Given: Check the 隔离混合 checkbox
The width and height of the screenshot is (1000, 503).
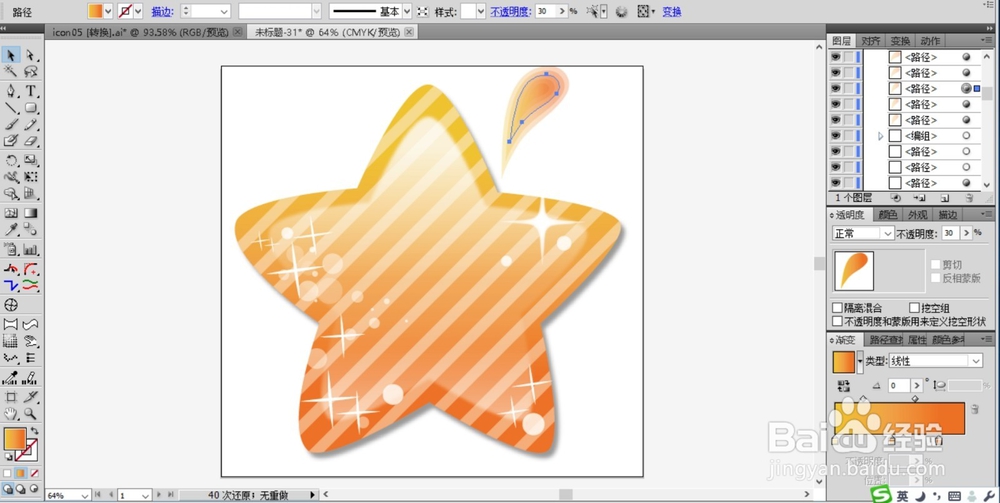Looking at the screenshot, I should (837, 309).
